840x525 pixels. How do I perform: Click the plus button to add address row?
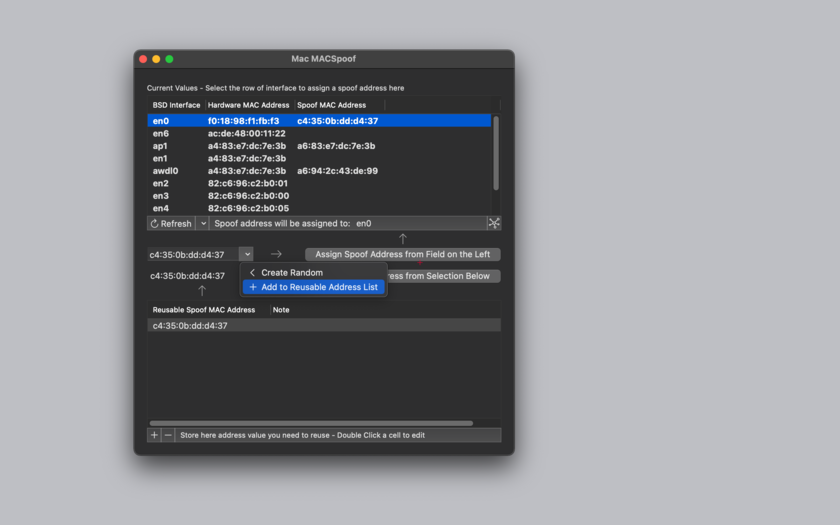[154, 435]
